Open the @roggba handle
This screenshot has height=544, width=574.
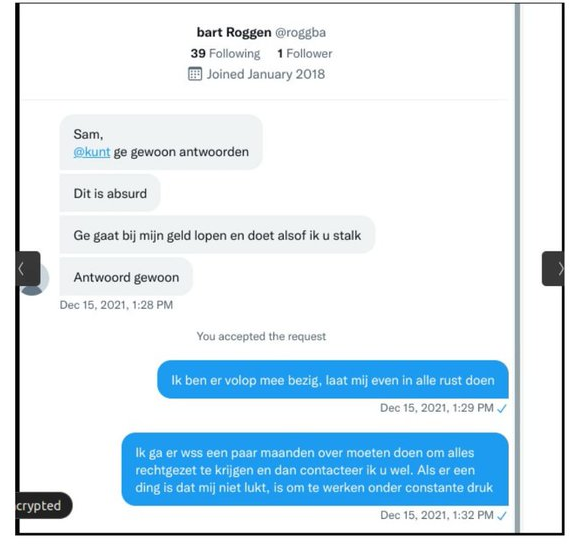coord(300,32)
